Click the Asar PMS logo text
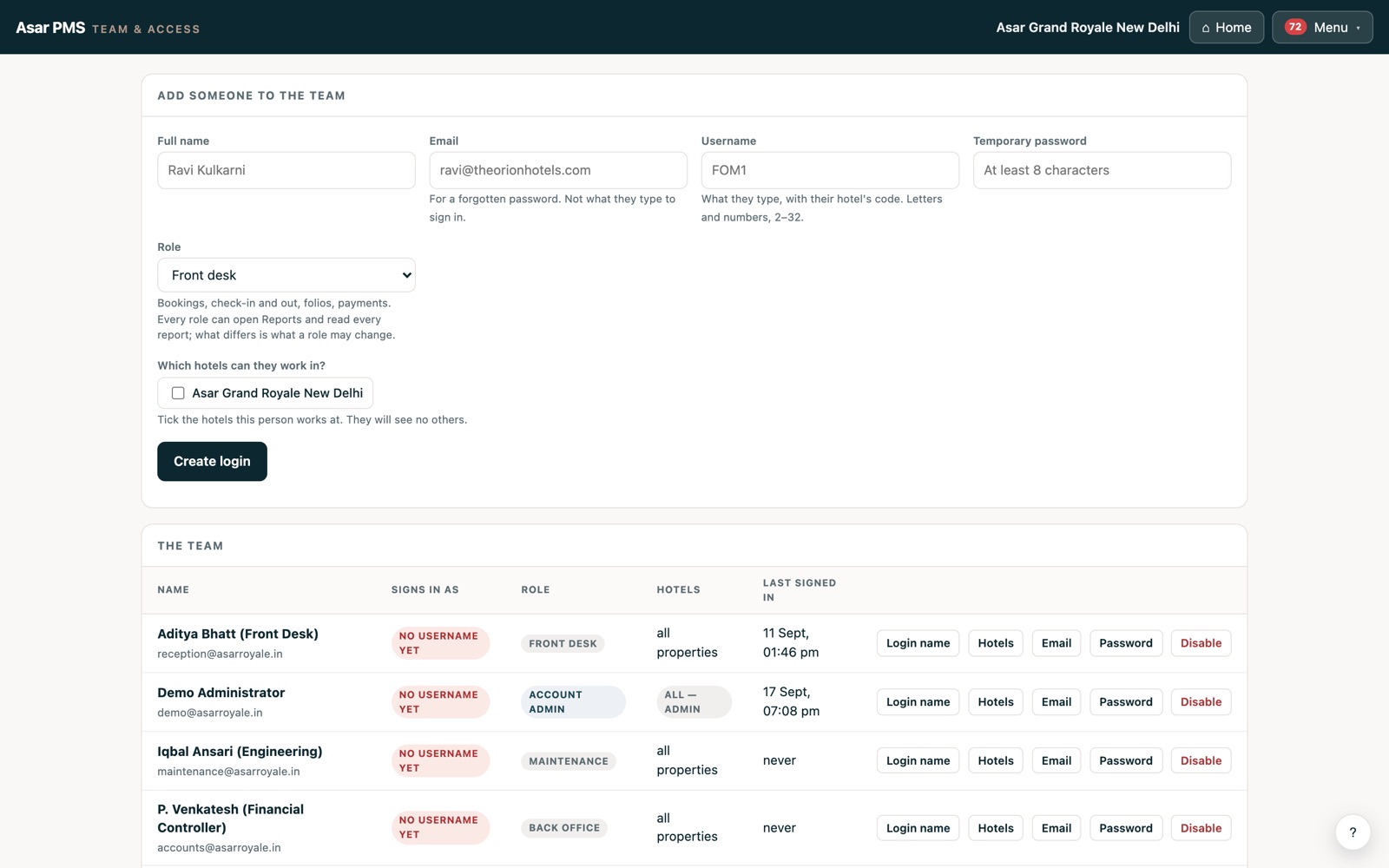The height and width of the screenshot is (868, 1389). [x=50, y=28]
